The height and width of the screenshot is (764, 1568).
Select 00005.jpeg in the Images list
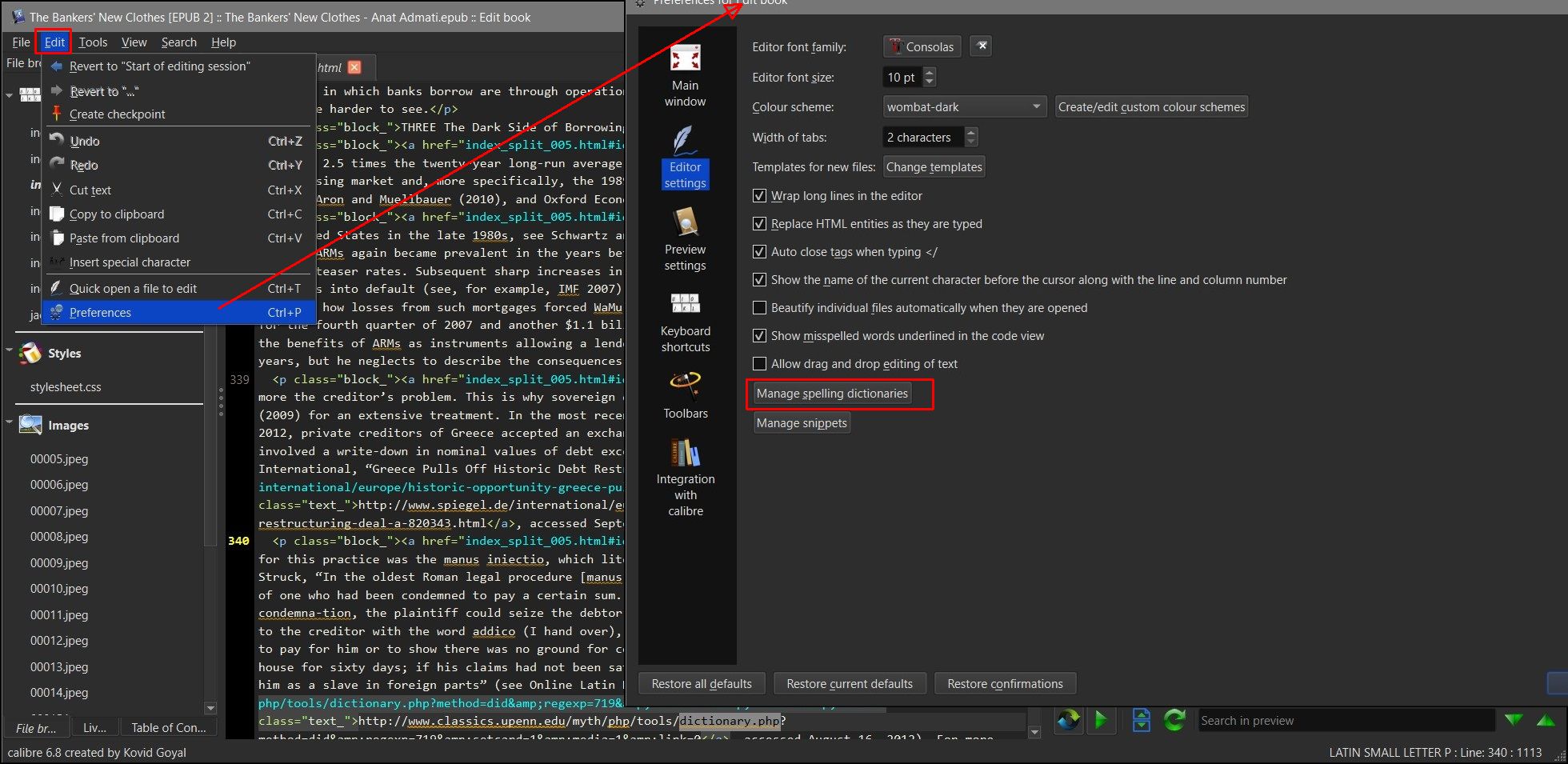pyautogui.click(x=59, y=459)
